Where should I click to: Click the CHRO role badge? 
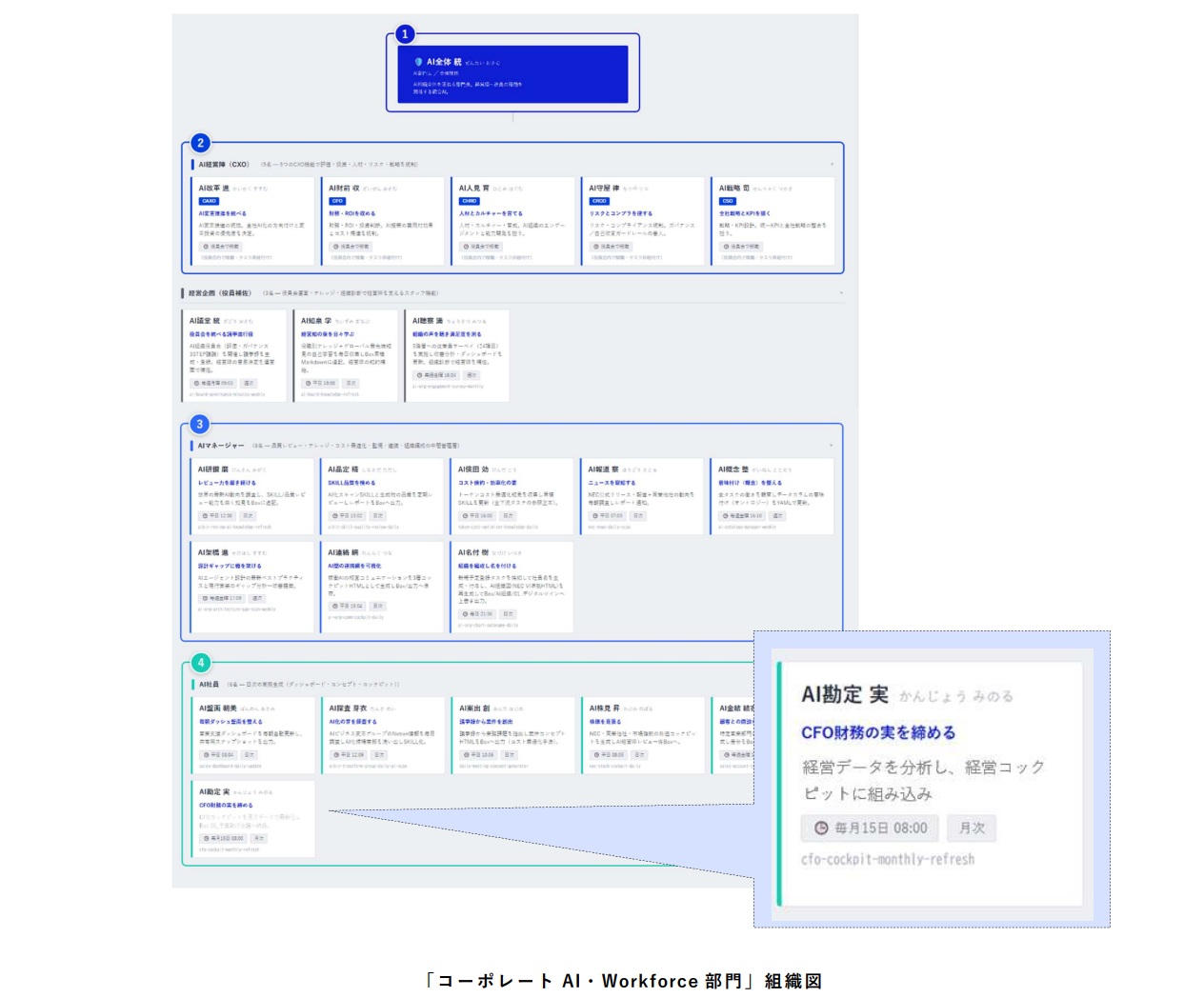pyautogui.click(x=470, y=201)
